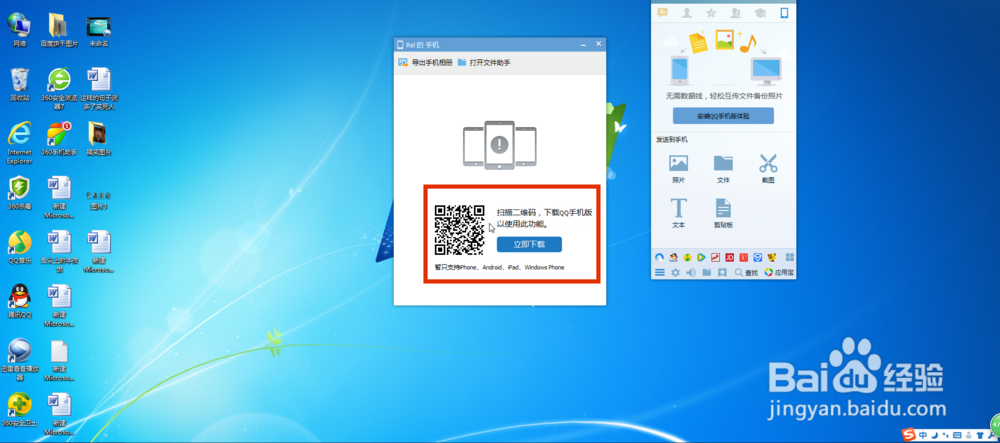This screenshot has width=1000, height=443.
Task: Open 未命名 video file on desktop
Action: pyautogui.click(x=99, y=29)
